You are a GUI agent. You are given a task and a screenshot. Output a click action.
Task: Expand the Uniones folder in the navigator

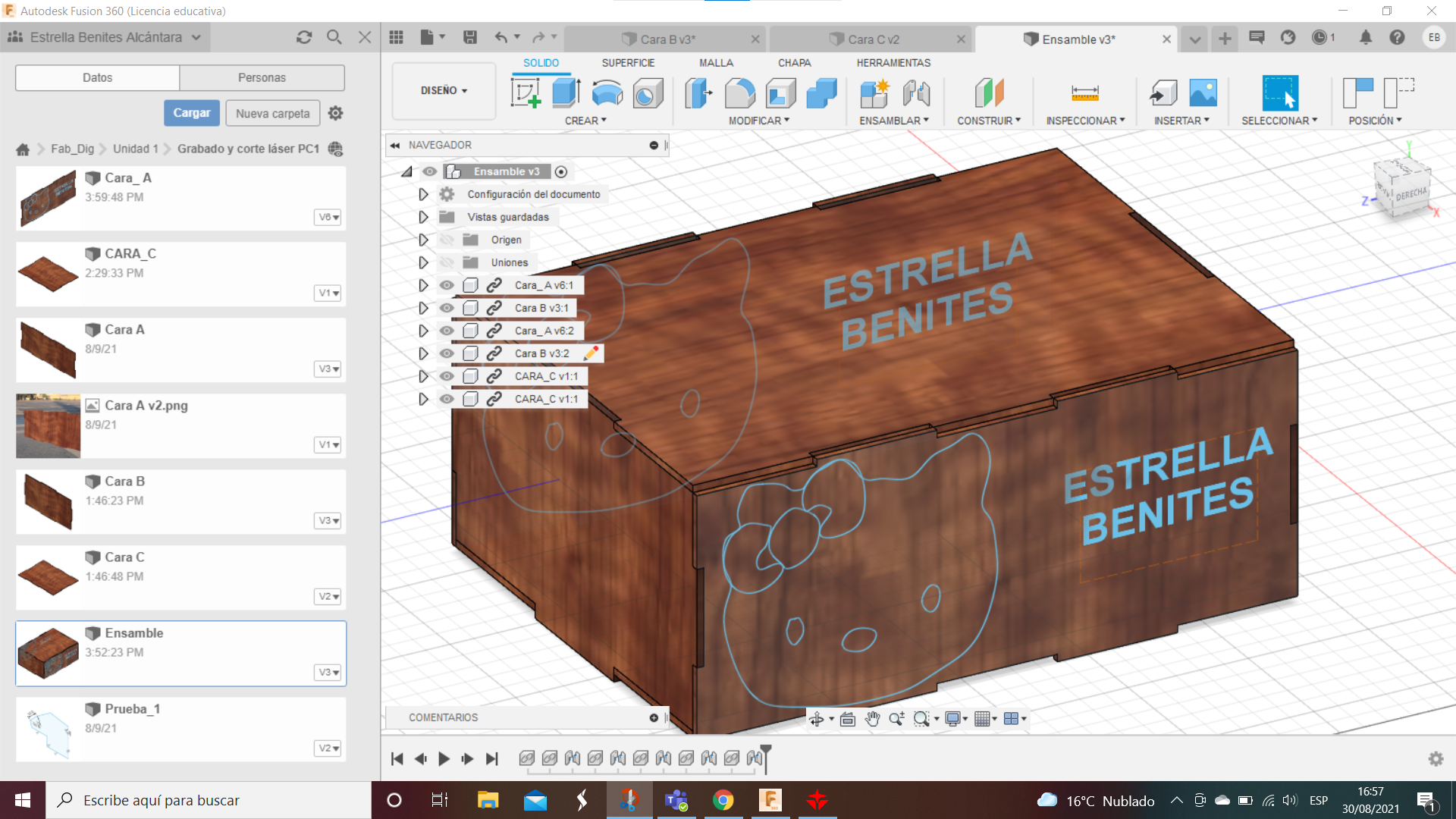tap(423, 262)
